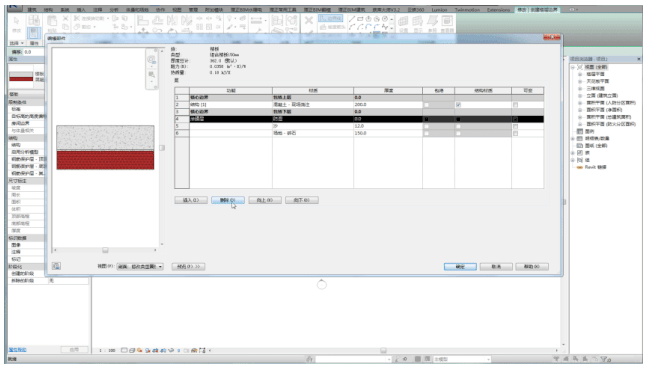Click the Show Work Plane icon
Screen dimensions: 652x373
click(x=418, y=21)
